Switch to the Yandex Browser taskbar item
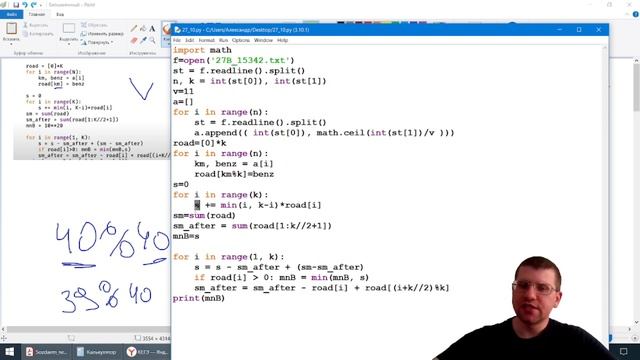 [147, 351]
